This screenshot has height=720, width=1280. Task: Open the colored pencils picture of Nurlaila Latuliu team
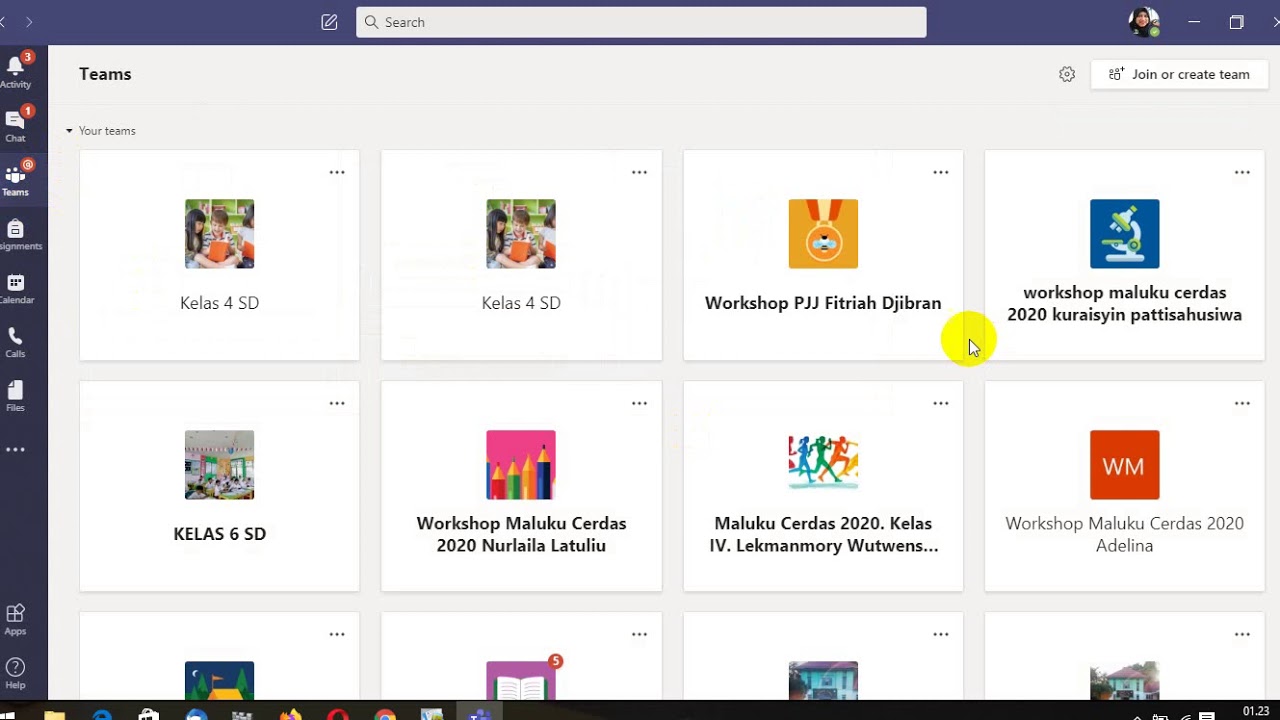(x=521, y=465)
